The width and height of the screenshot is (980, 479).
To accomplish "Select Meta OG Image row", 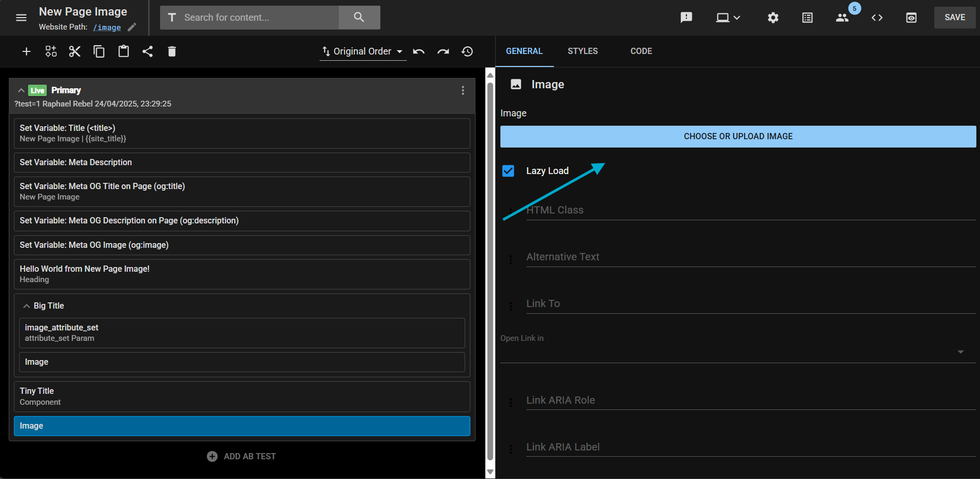I will click(x=242, y=245).
